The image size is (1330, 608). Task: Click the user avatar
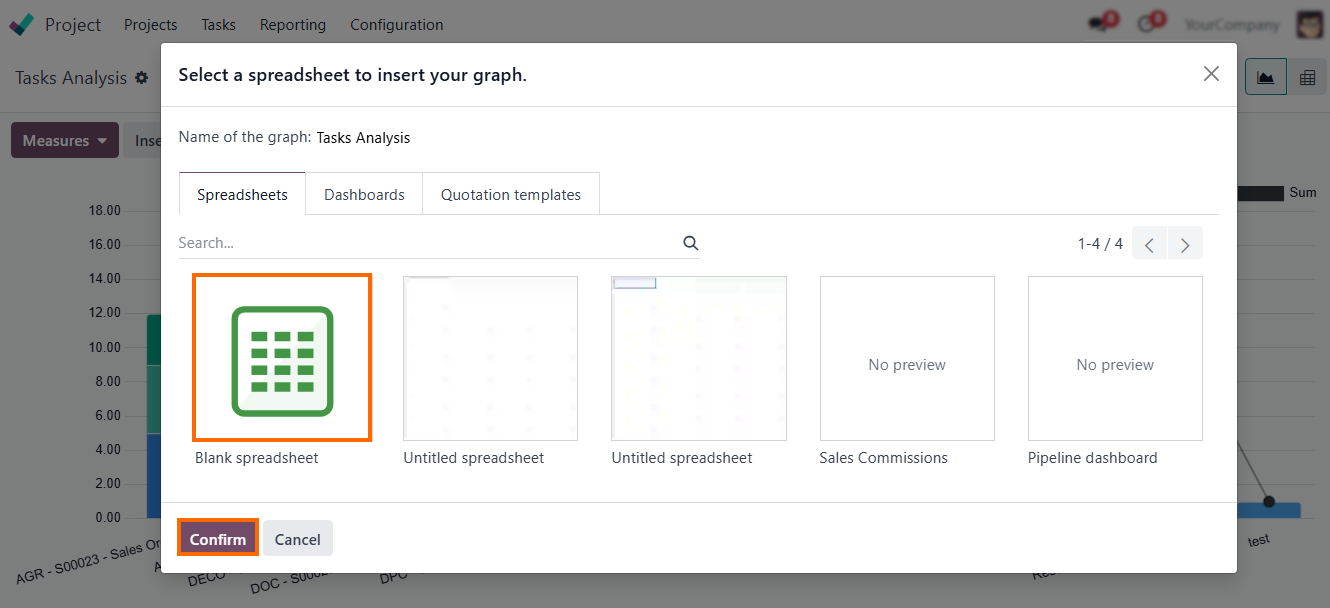pyautogui.click(x=1309, y=24)
